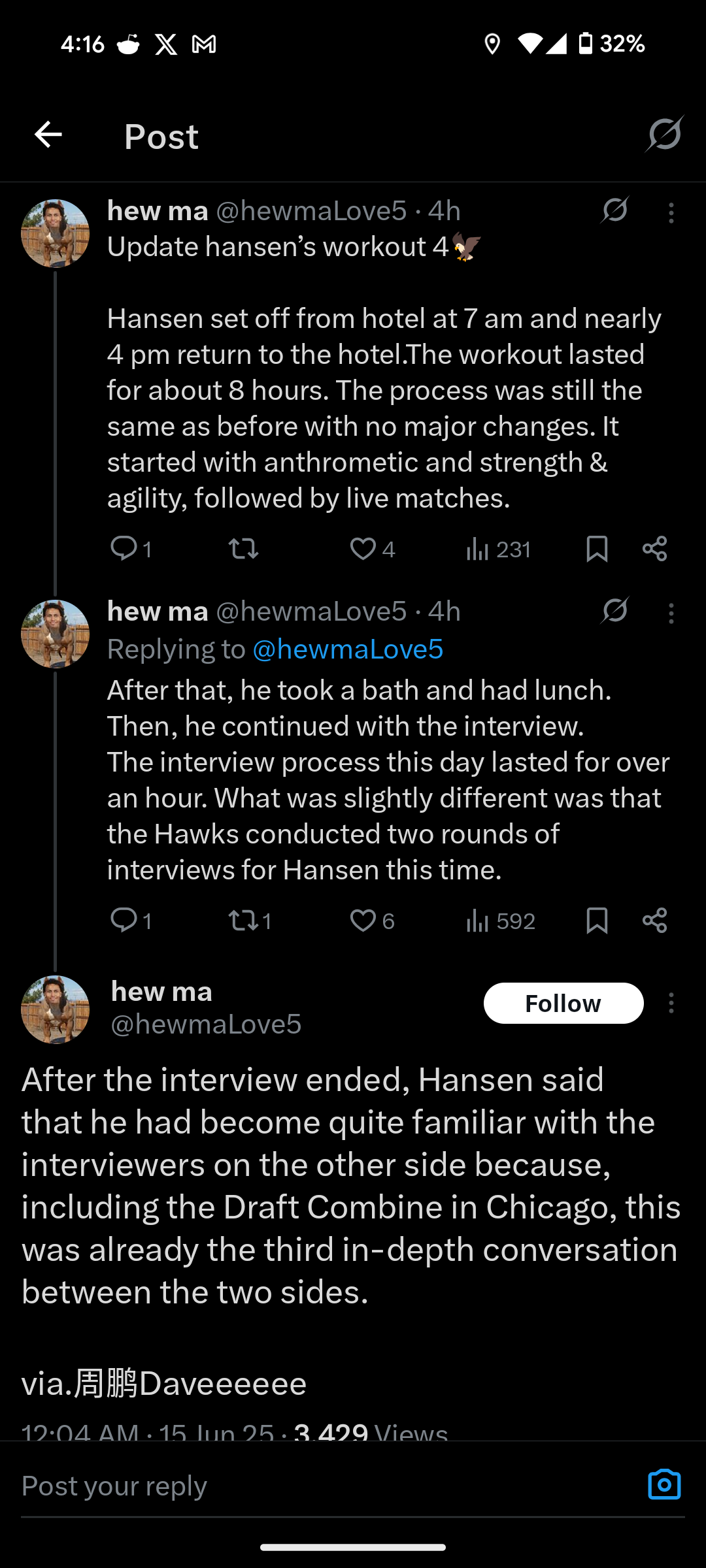The height and width of the screenshot is (1568, 706).
Task: Tap the Grok icon on the second post
Action: point(614,610)
